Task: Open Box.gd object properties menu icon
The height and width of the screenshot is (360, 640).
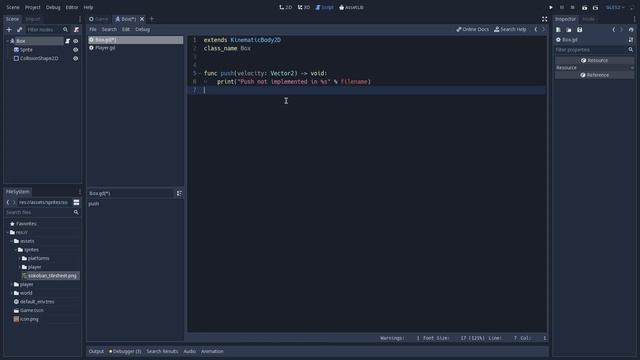Action: pyautogui.click(x=631, y=40)
